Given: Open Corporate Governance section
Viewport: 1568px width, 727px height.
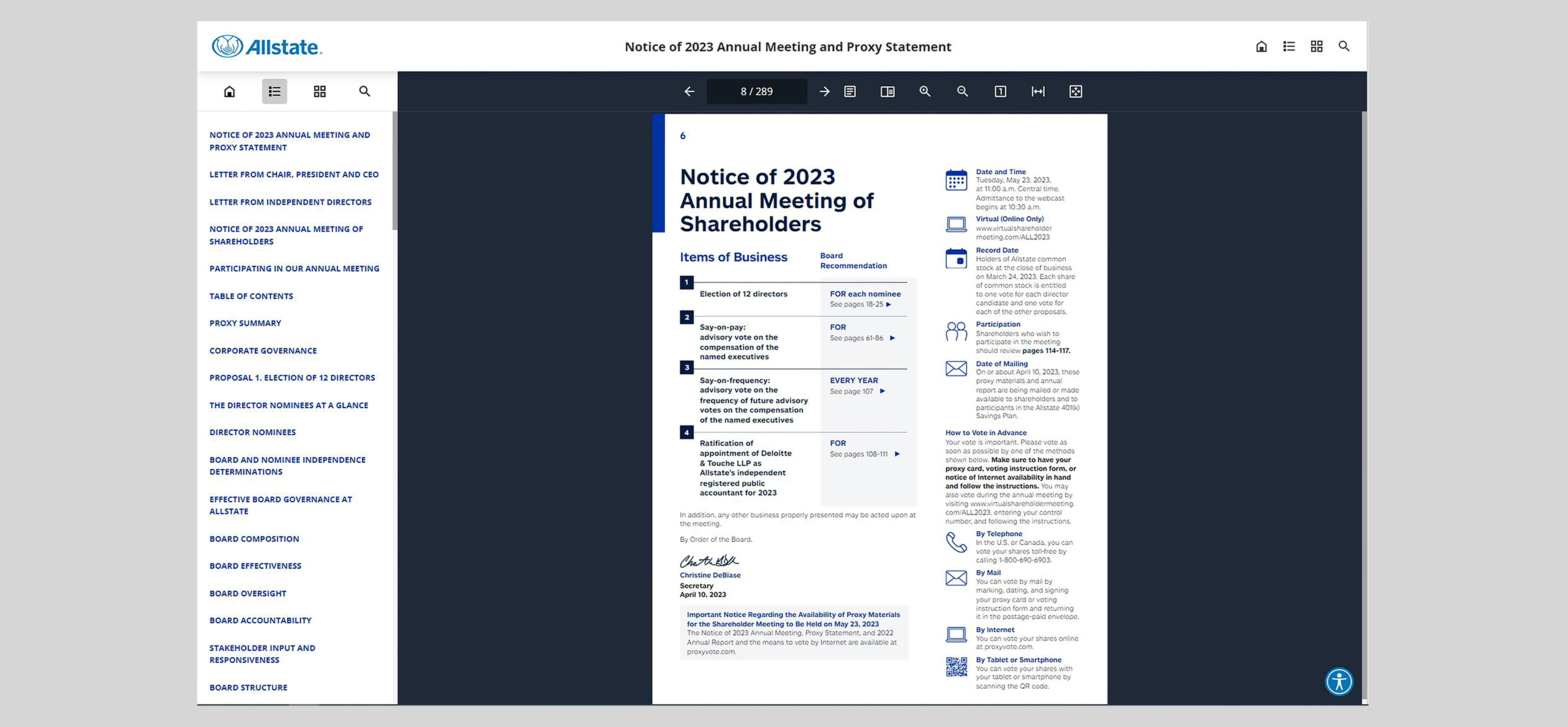Looking at the screenshot, I should pos(263,350).
